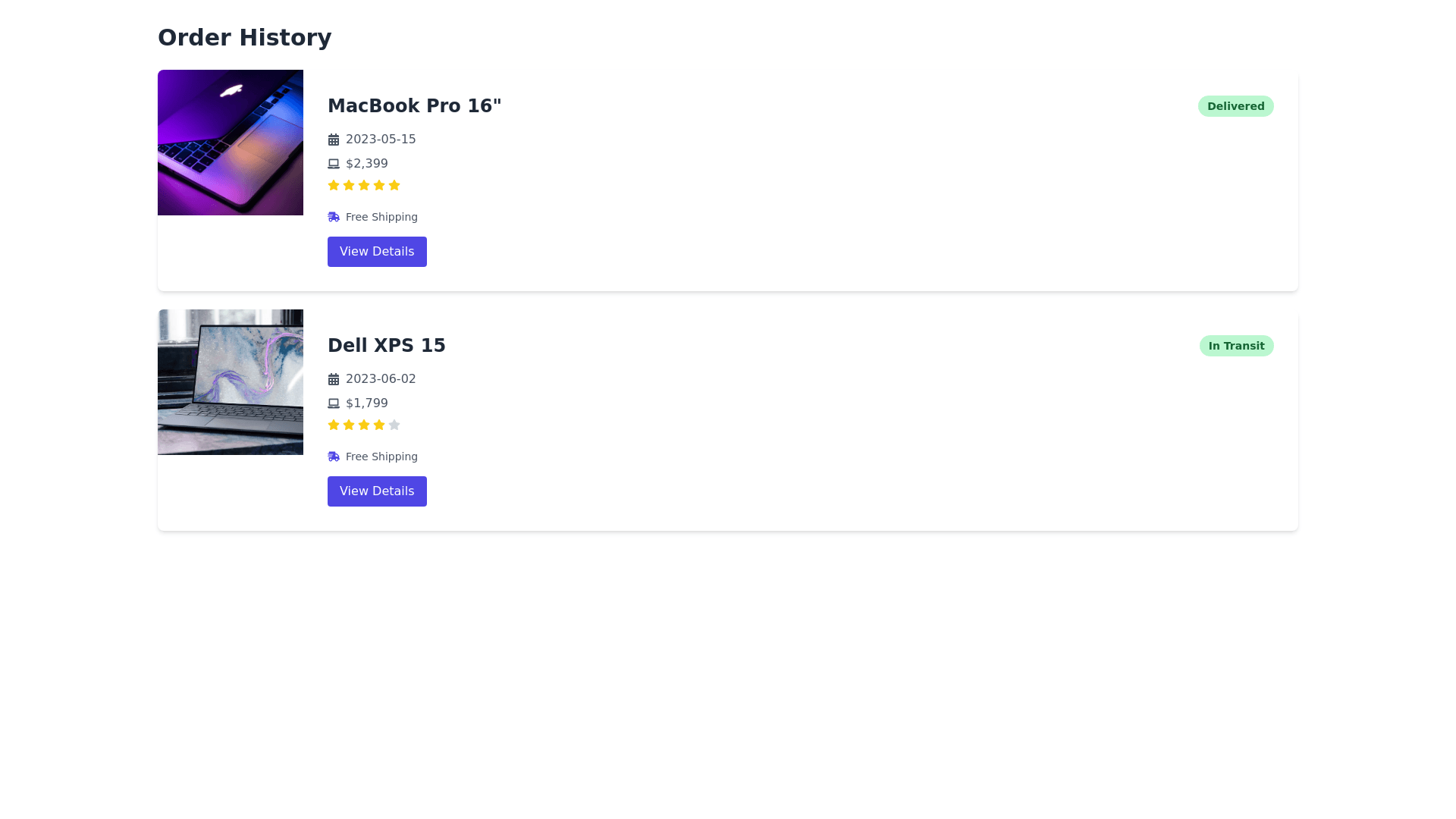
Task: Click the calendar icon beside 2023-05-15
Action: coord(334,140)
